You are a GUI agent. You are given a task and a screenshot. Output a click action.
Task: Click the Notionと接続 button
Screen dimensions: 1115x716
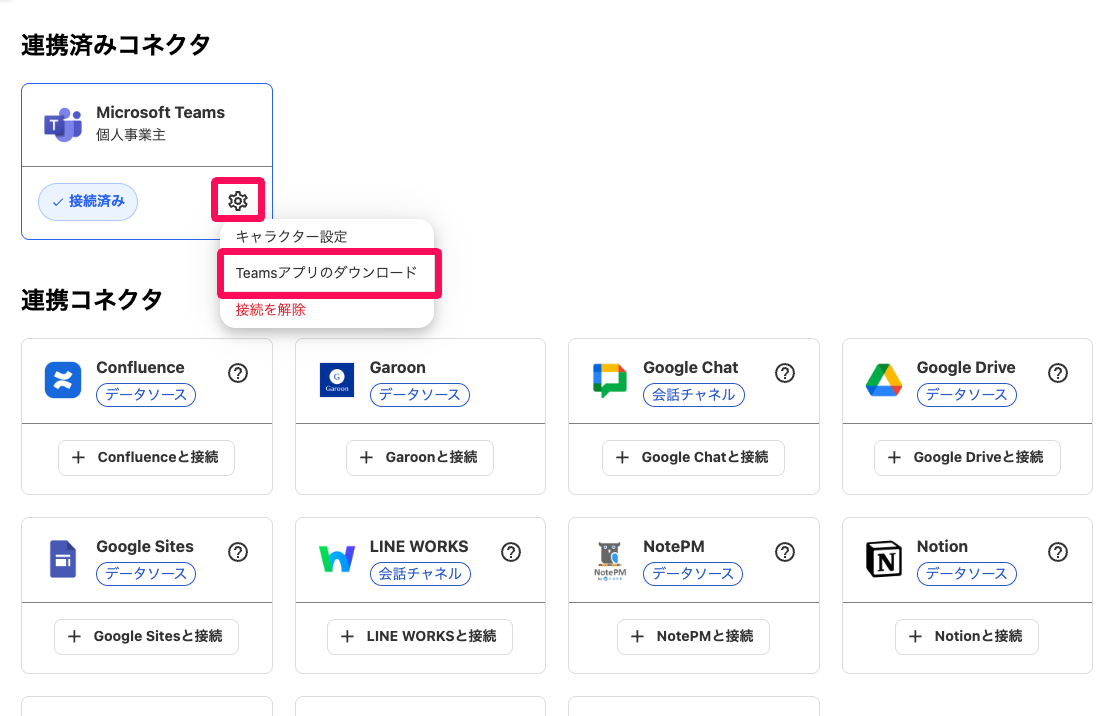[x=967, y=636]
